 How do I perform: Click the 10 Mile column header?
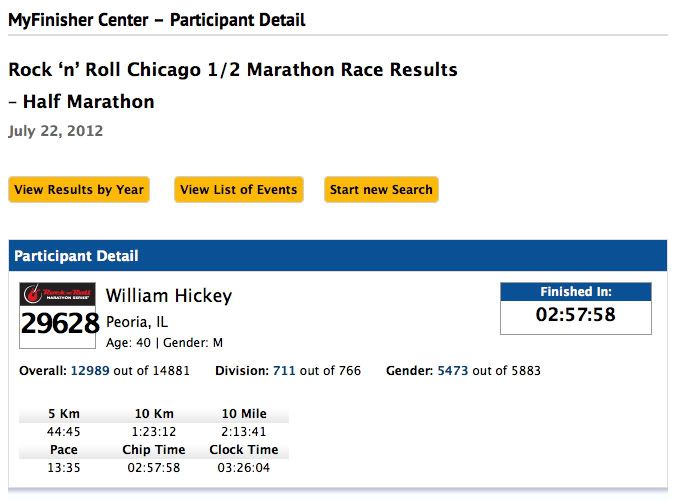coord(244,414)
